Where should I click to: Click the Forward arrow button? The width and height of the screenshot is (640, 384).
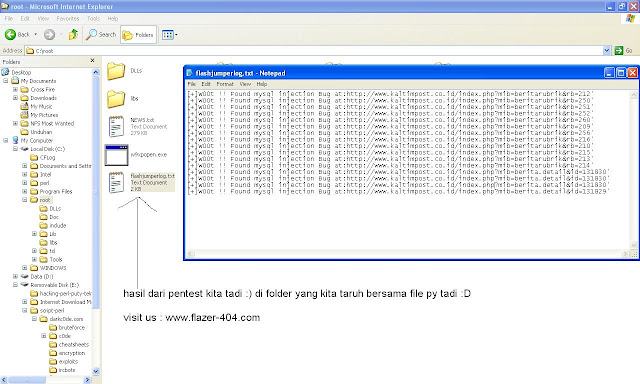click(49, 35)
